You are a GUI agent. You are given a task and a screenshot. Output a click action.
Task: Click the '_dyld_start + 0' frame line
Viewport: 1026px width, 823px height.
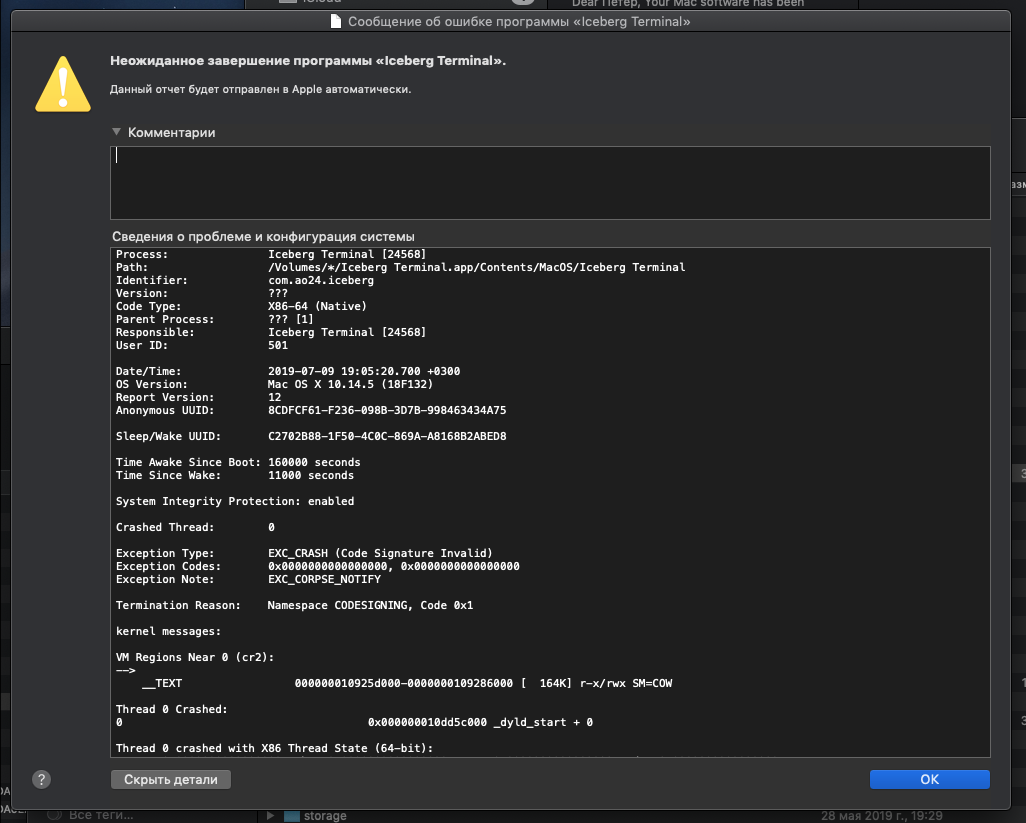click(480, 722)
